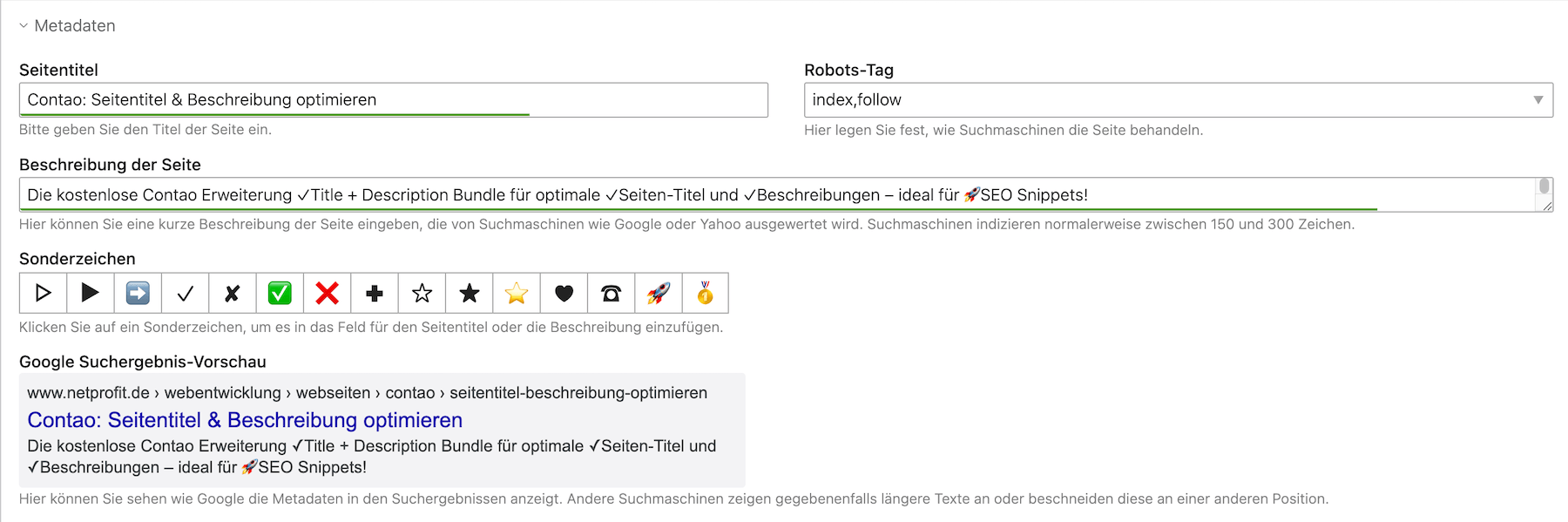The image size is (1568, 522).
Task: Insert the thin check mark symbol
Action: click(185, 293)
